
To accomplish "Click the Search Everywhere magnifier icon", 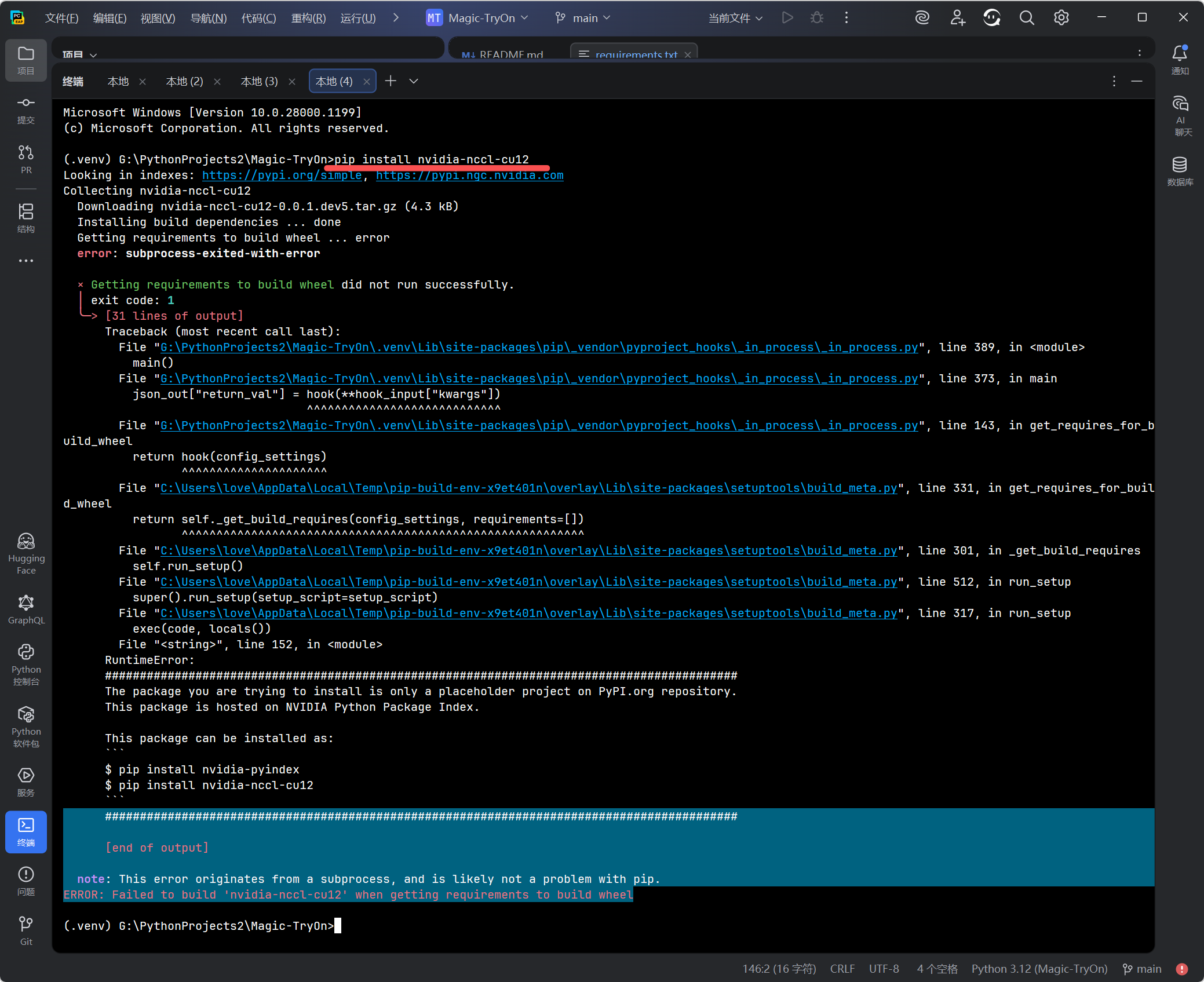I will pos(1027,17).
